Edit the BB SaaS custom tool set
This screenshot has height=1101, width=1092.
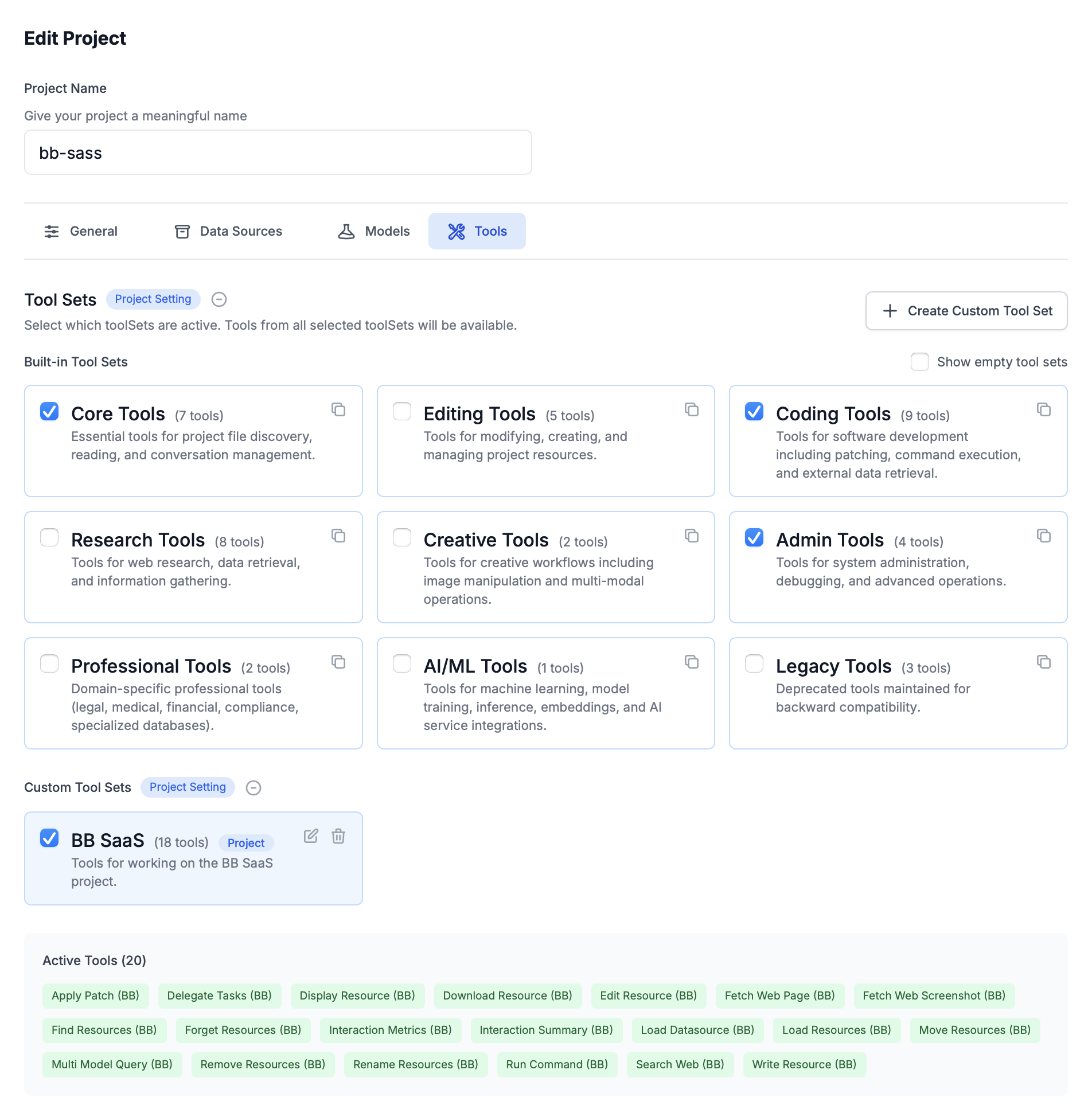(x=311, y=836)
